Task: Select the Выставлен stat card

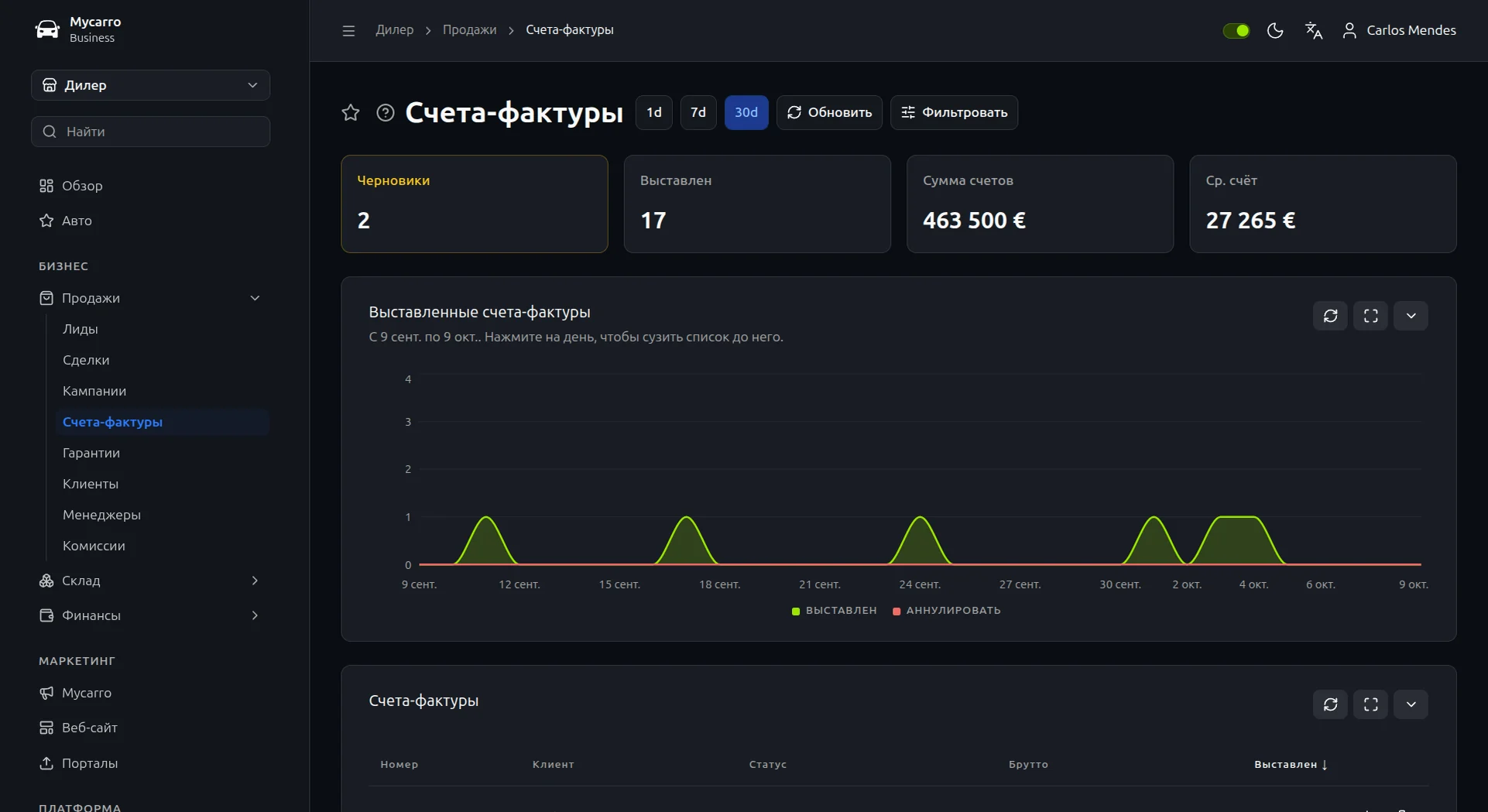Action: (x=757, y=204)
